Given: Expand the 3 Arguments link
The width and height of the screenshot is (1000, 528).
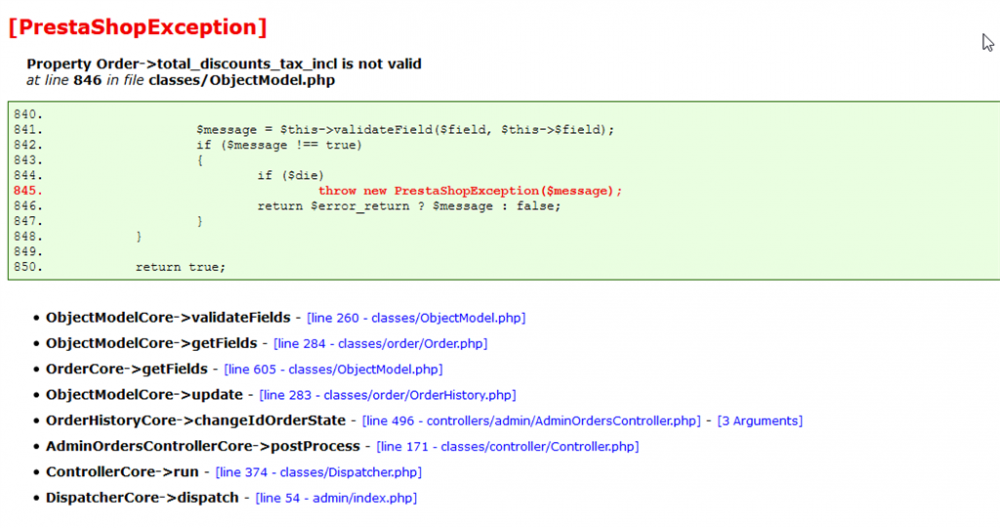Looking at the screenshot, I should 760,421.
